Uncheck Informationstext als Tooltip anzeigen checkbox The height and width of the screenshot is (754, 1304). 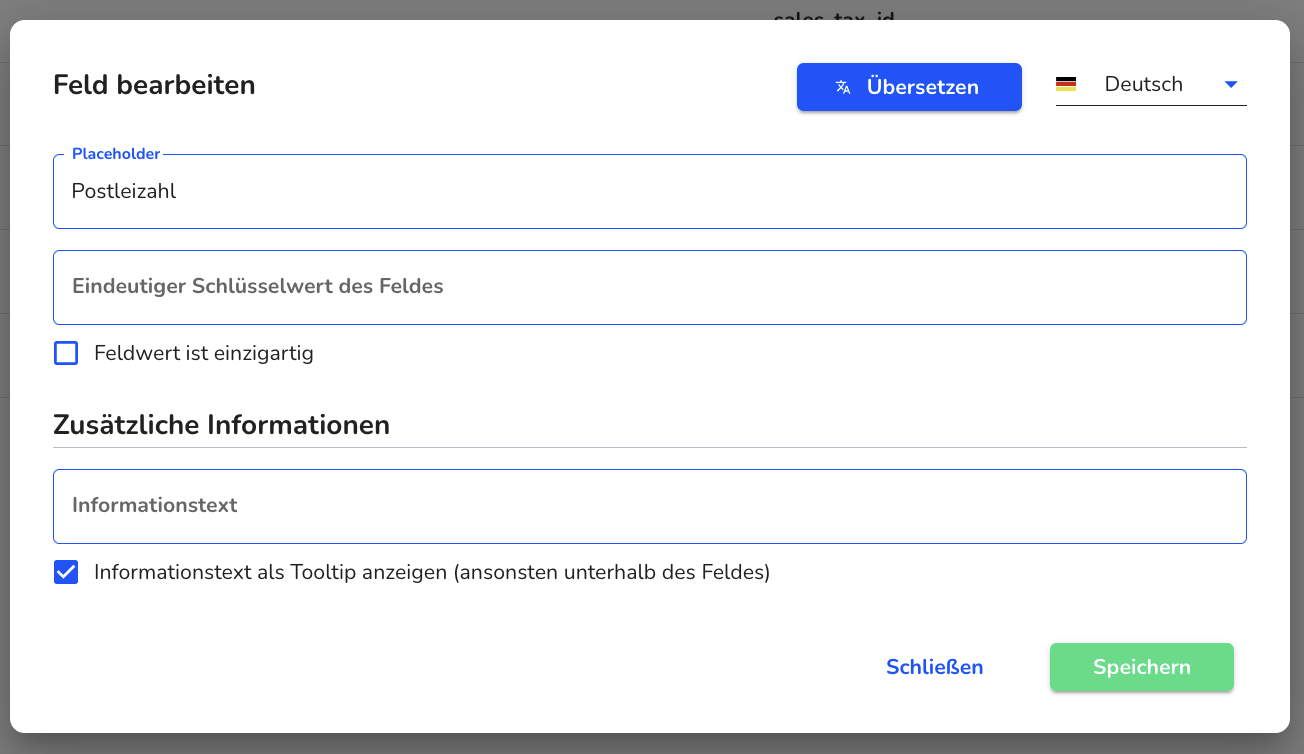[x=66, y=572]
